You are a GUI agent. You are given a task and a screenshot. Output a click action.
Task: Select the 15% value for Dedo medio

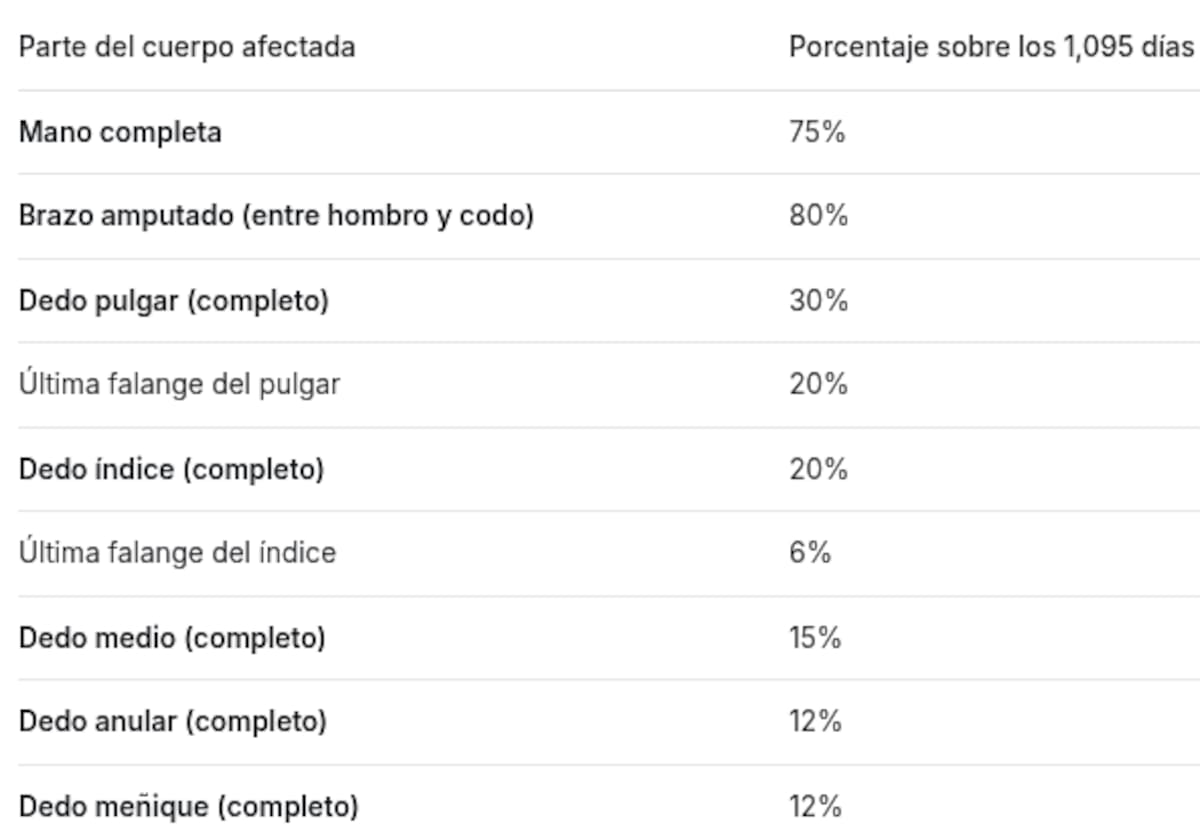[x=815, y=638]
